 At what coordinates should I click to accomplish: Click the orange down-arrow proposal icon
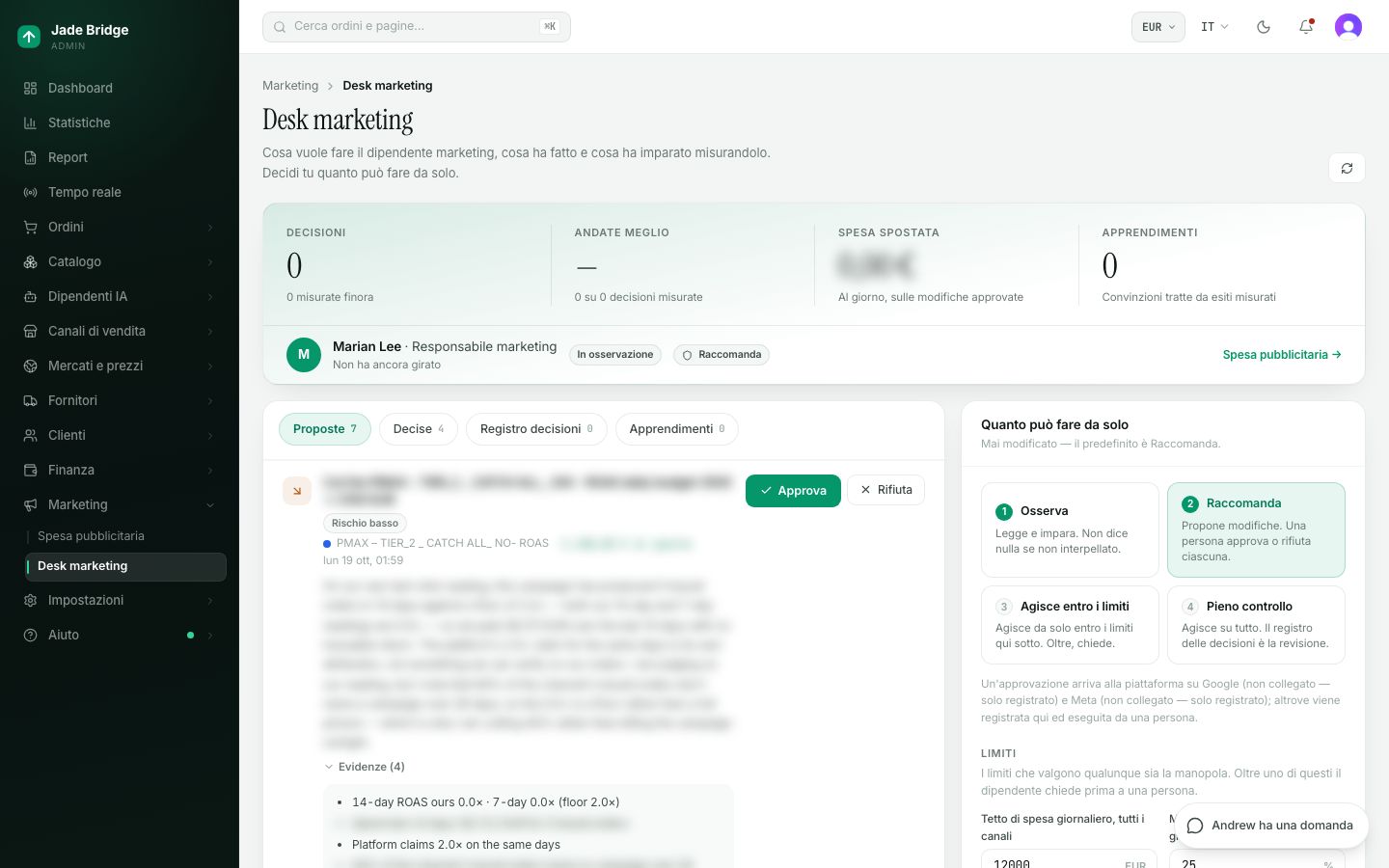(x=297, y=491)
